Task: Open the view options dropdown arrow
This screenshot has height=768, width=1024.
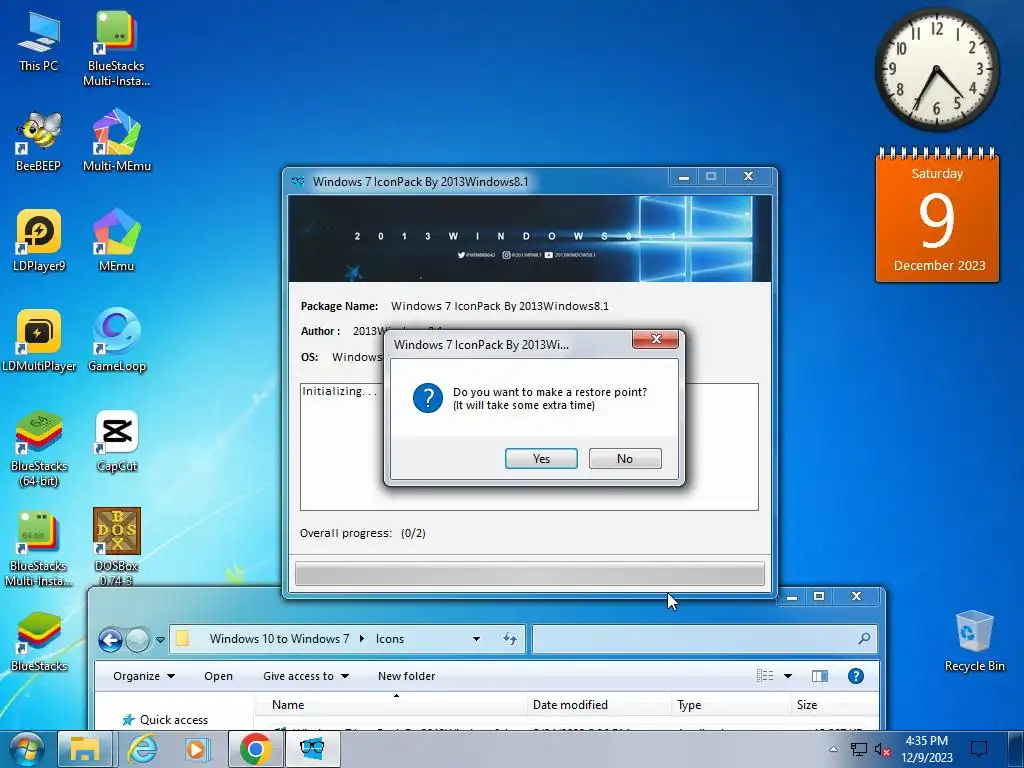Action: click(788, 676)
